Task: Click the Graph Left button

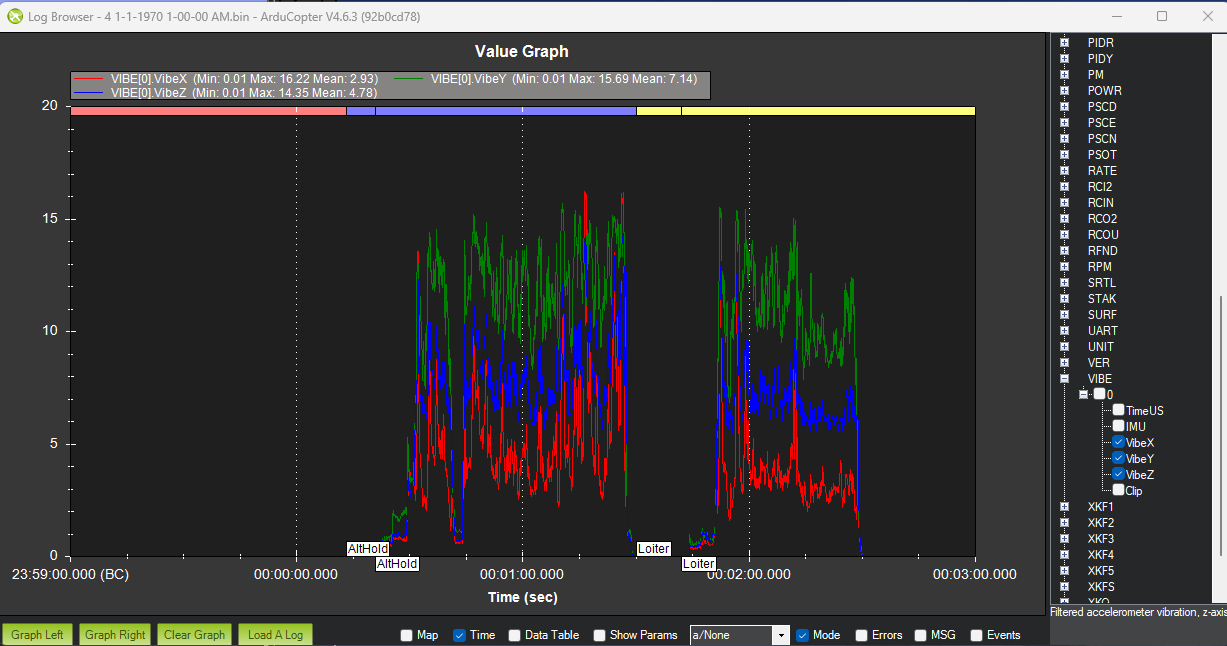Action: click(x=38, y=635)
